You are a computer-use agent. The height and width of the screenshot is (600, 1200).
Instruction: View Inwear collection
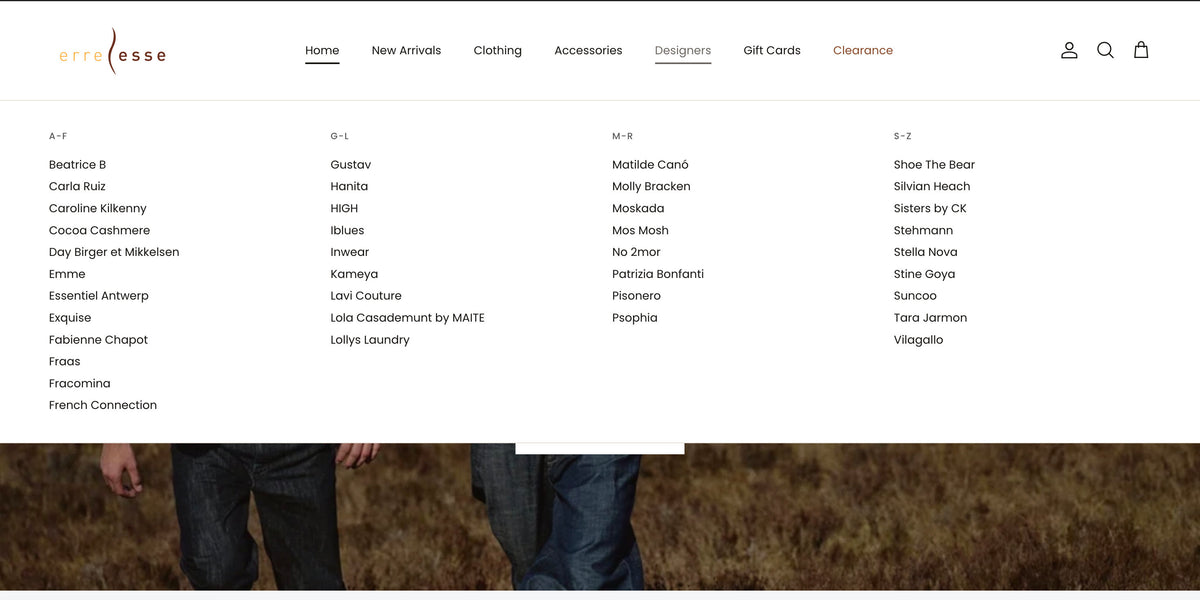[x=350, y=252]
